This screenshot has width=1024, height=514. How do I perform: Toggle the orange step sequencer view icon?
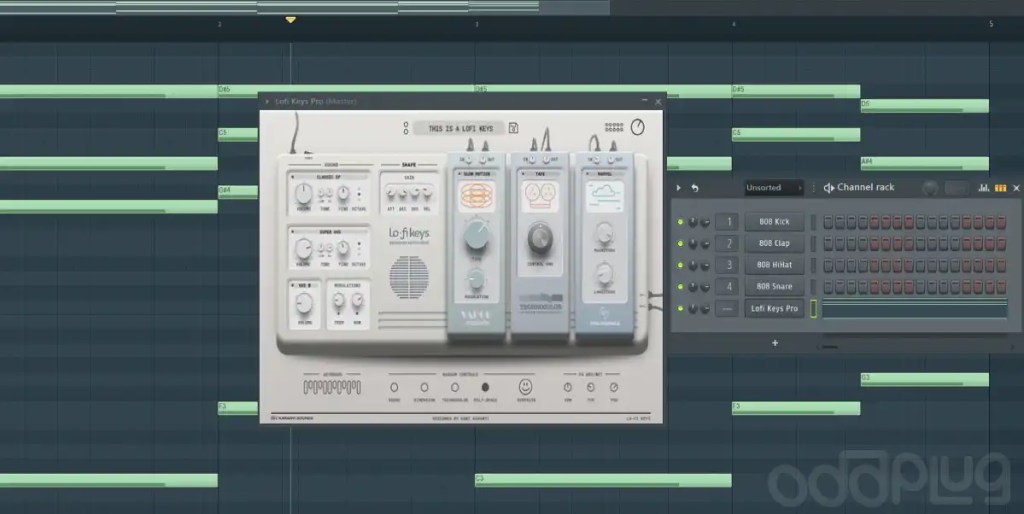(x=1000, y=188)
